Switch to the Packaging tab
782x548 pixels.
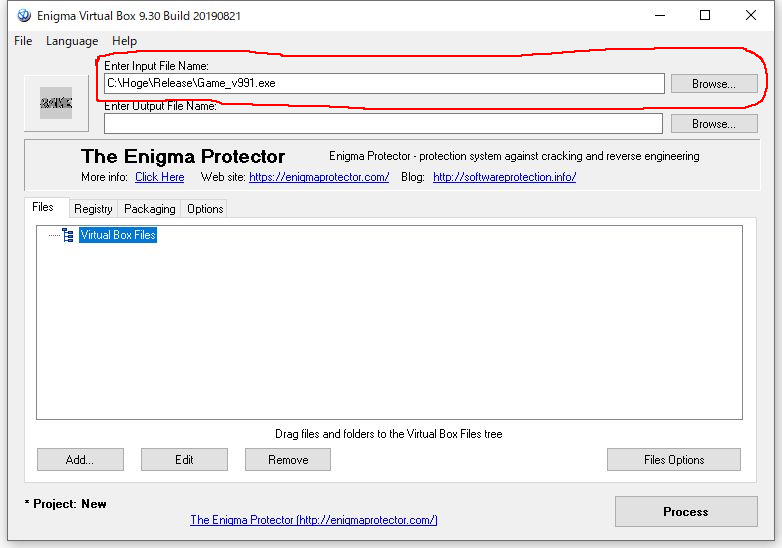tap(150, 209)
